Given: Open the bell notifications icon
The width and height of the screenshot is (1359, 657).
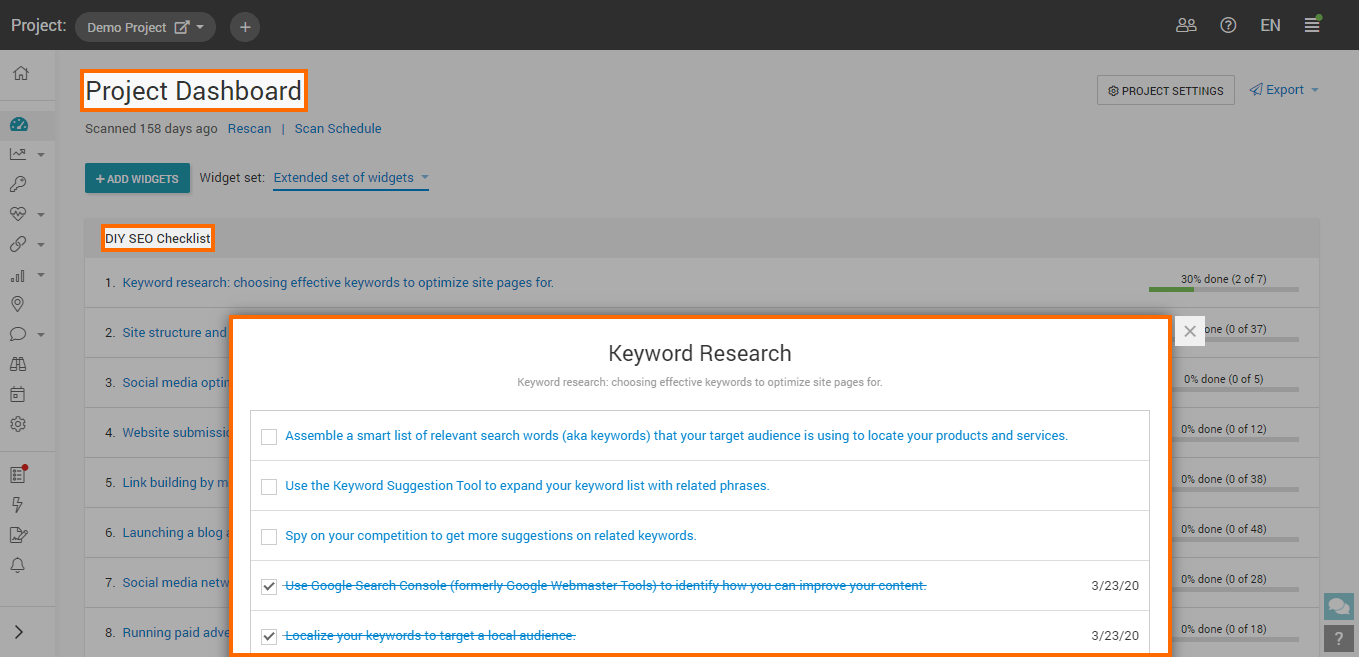Looking at the screenshot, I should tap(18, 565).
